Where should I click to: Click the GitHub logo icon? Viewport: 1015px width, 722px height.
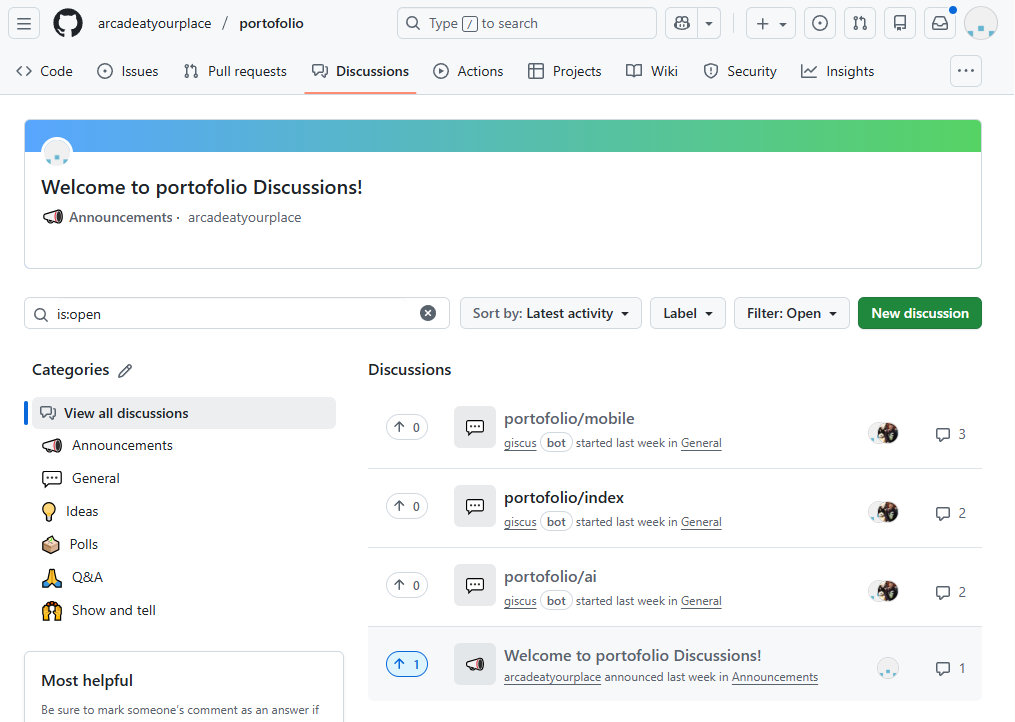pos(68,23)
